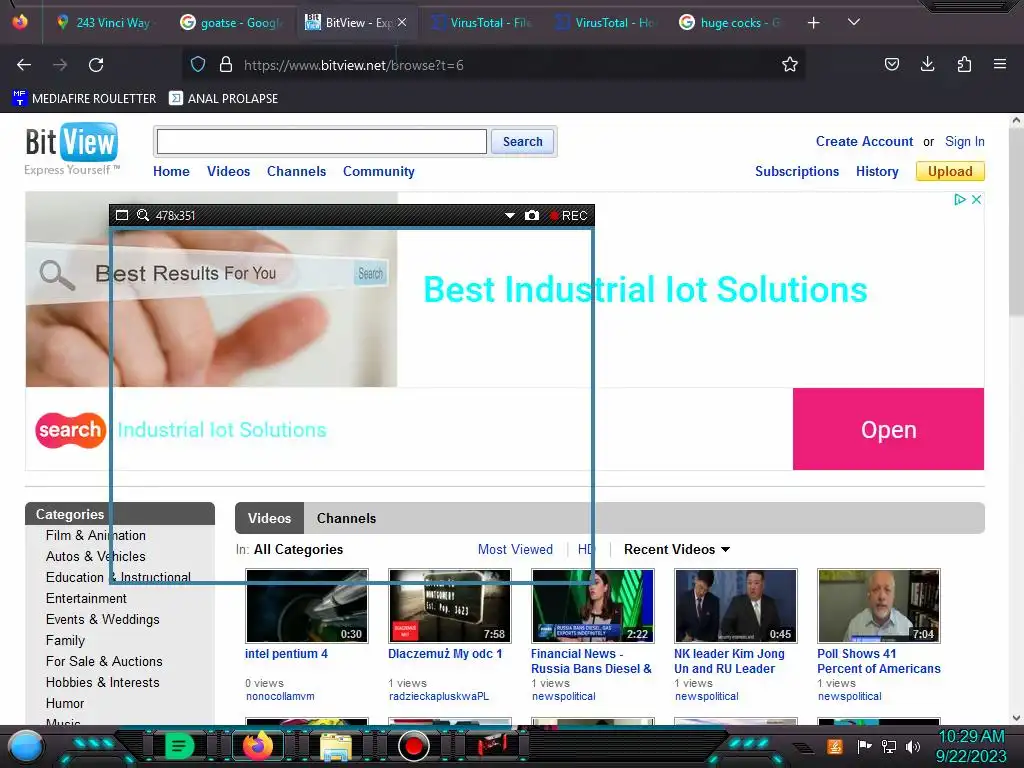Click Create Account link

pos(864,141)
